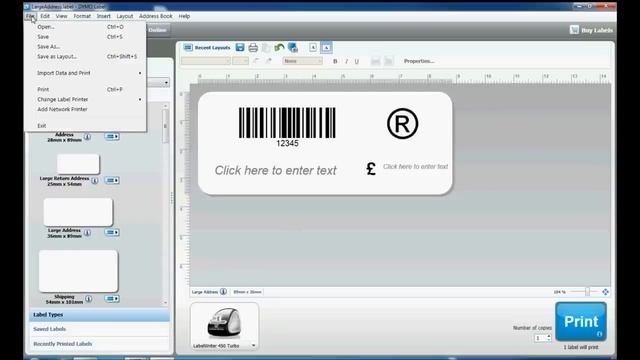640x360 pixels.
Task: Open layout dropdown for Shipping label
Action: pyautogui.click(x=112, y=299)
